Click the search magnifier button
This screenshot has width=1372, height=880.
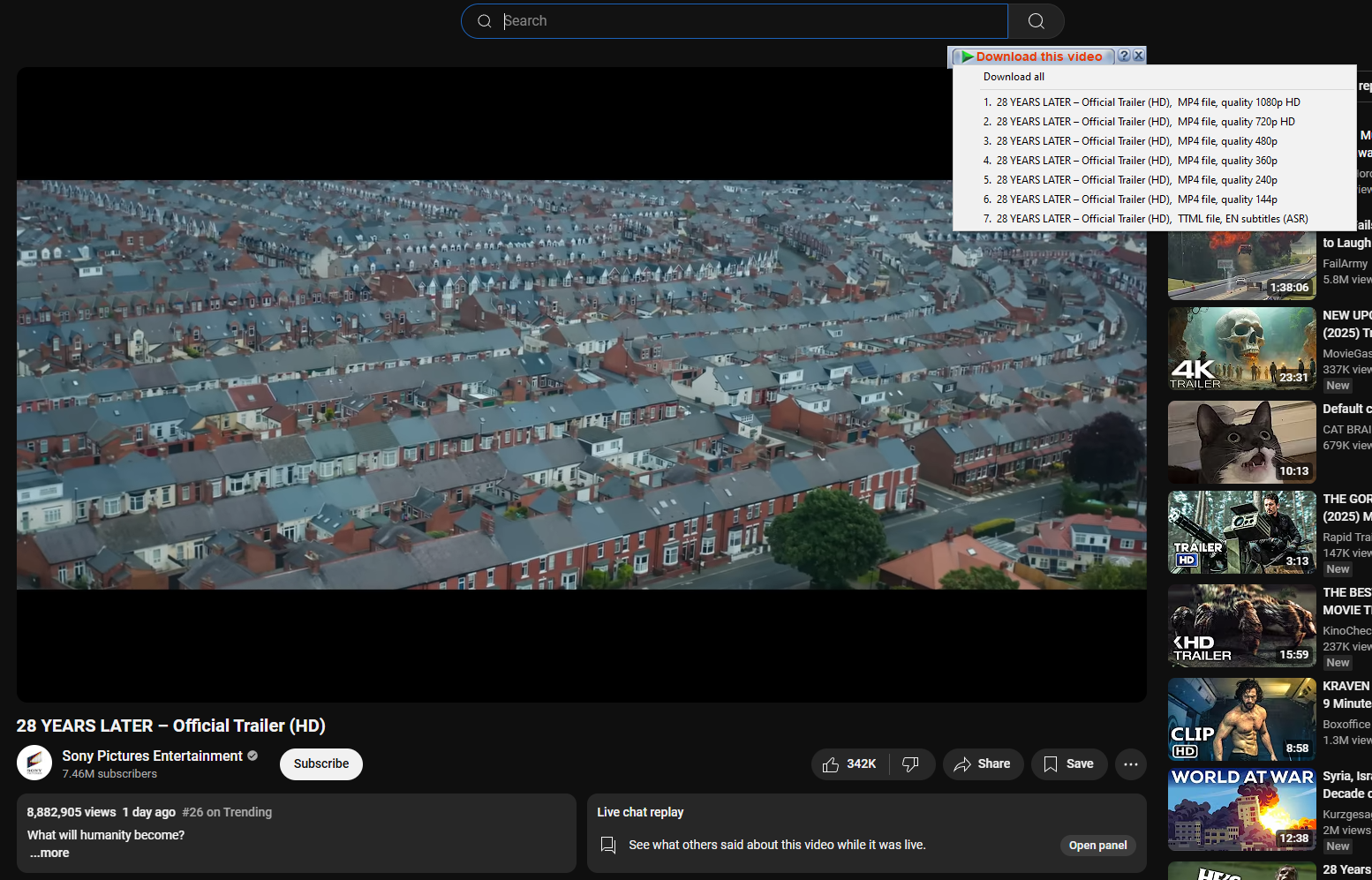[1037, 21]
